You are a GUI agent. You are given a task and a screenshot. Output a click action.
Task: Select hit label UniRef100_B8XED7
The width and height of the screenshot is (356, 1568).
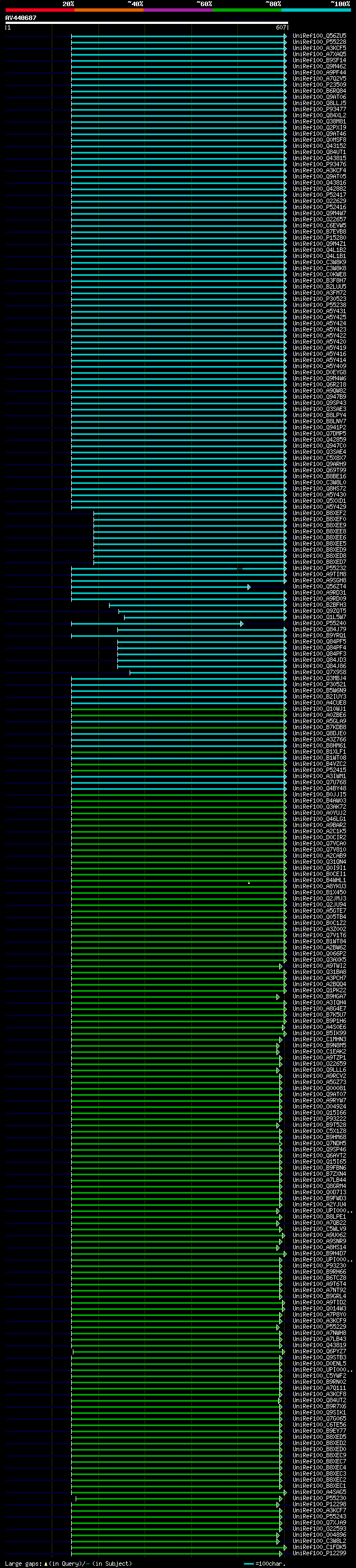point(319,562)
